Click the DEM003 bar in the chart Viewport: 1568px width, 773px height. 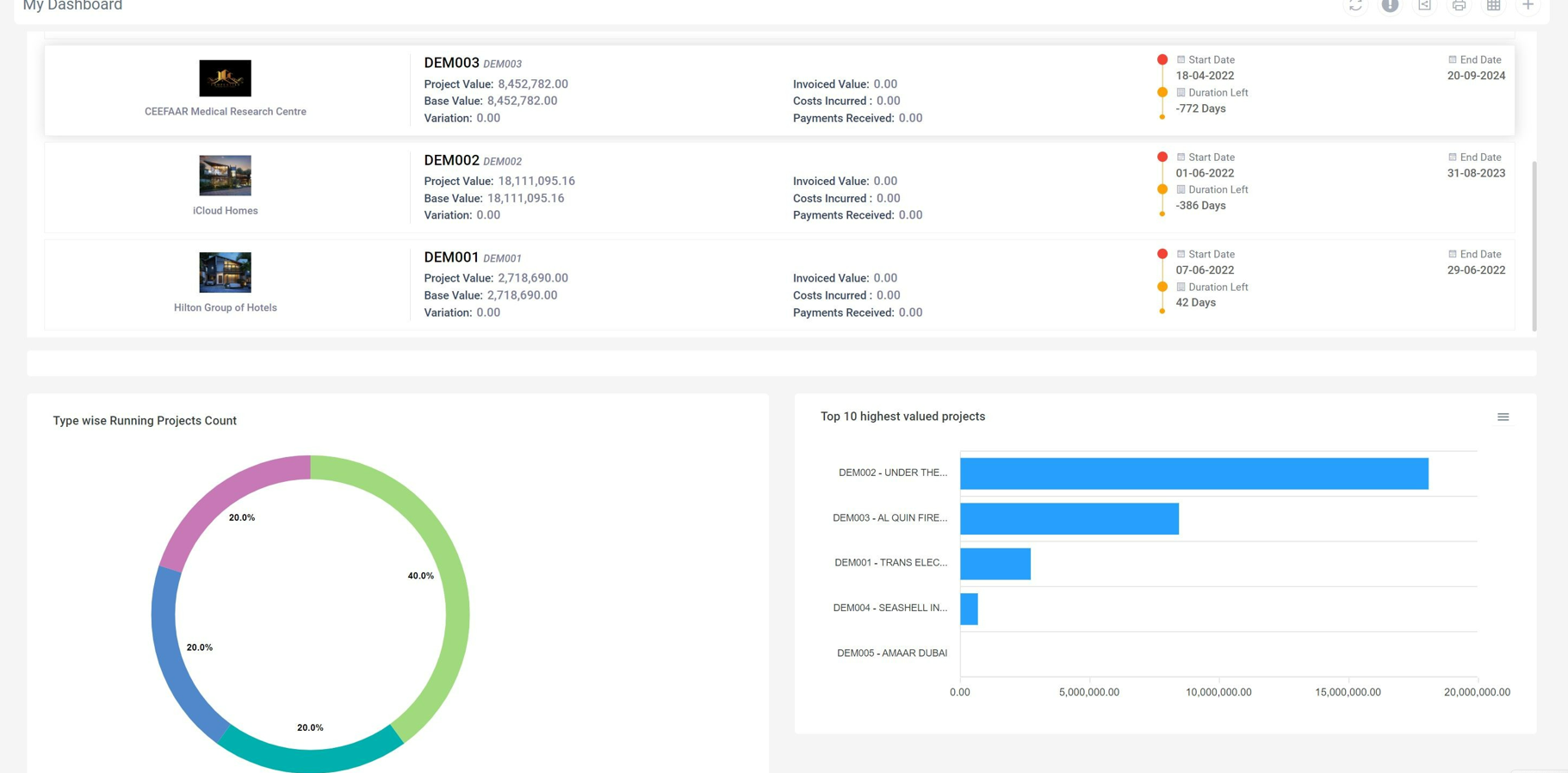(1069, 519)
